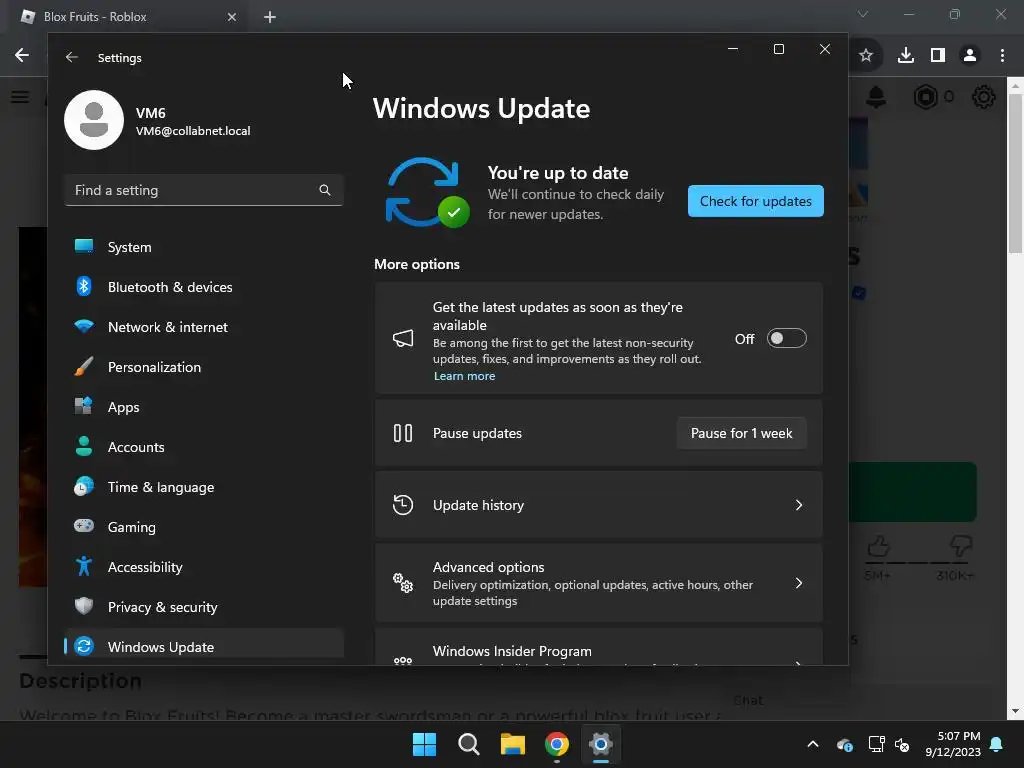Click the Accessibility person icon
Image resolution: width=1024 pixels, height=768 pixels.
click(x=84, y=566)
